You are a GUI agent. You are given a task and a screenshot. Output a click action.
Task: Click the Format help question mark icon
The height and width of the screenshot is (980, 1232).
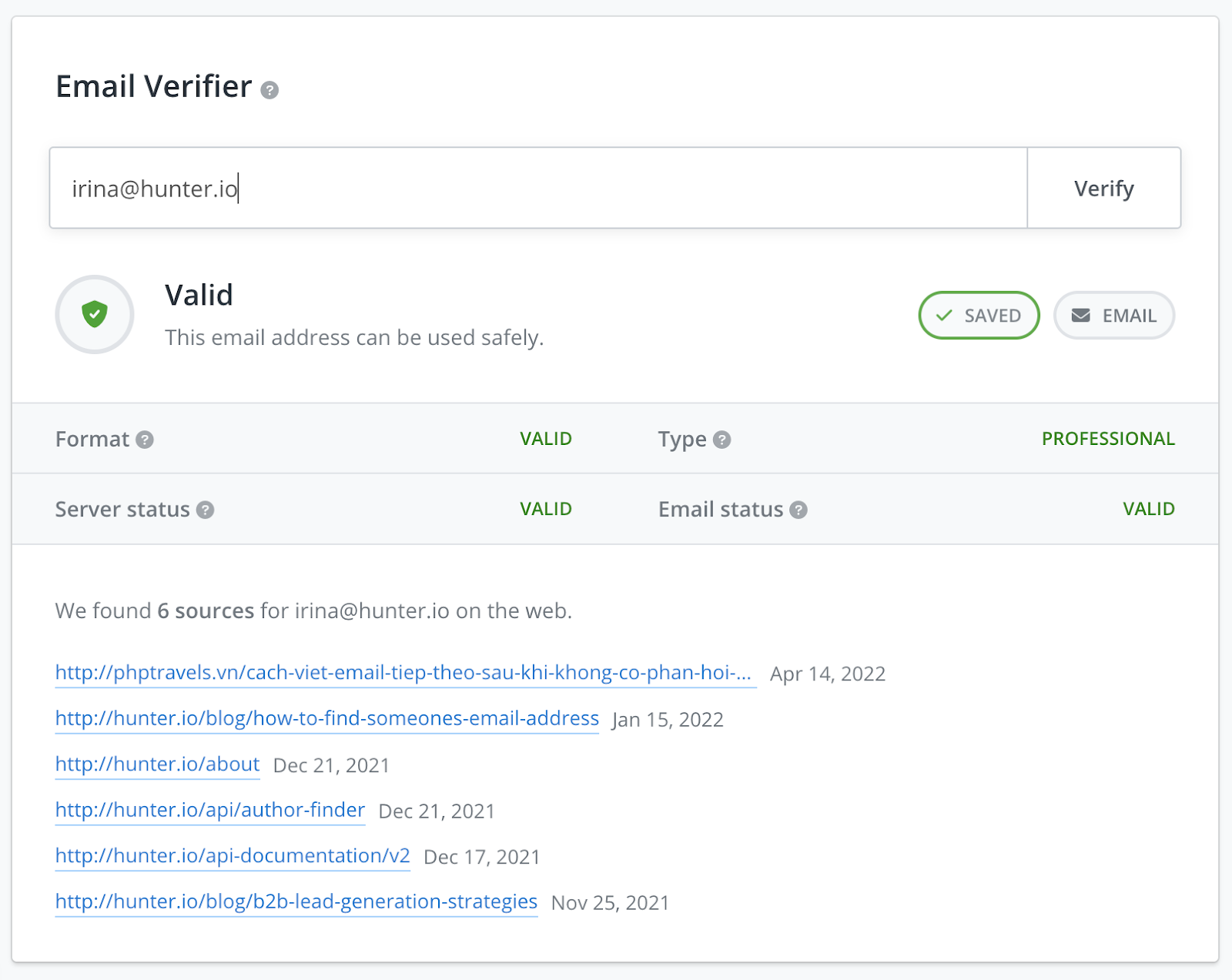tap(145, 440)
